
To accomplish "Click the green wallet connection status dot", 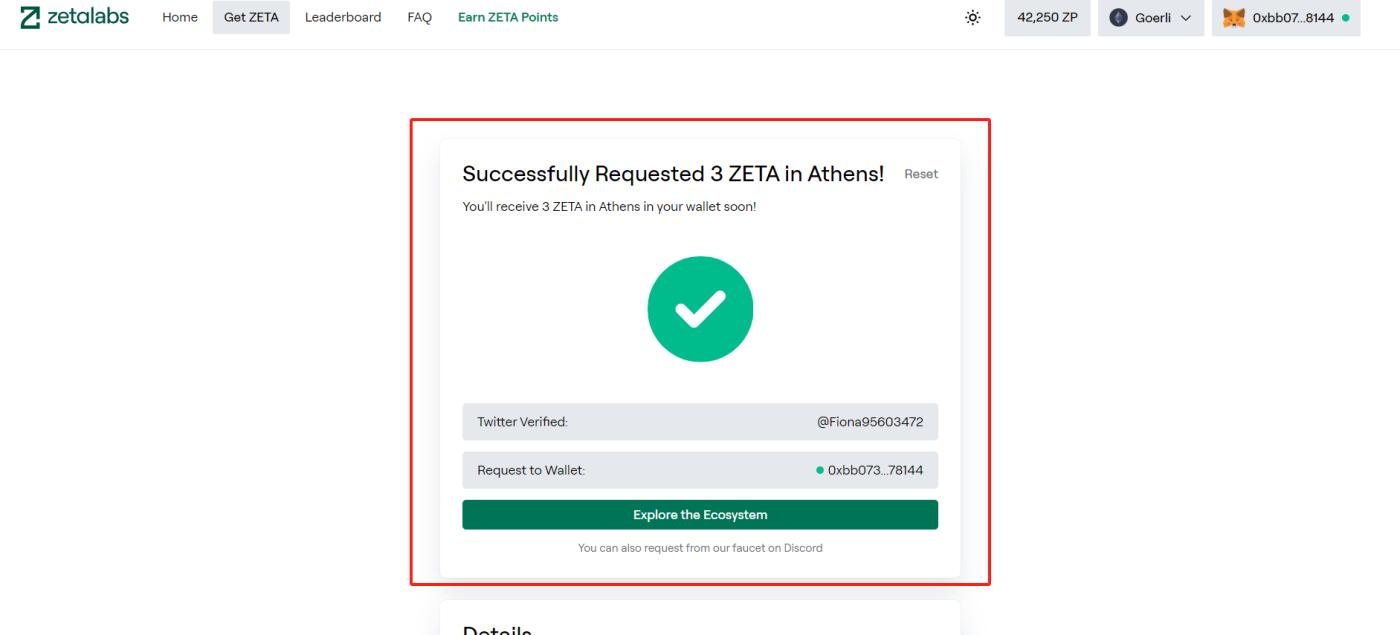I will 1346,18.
